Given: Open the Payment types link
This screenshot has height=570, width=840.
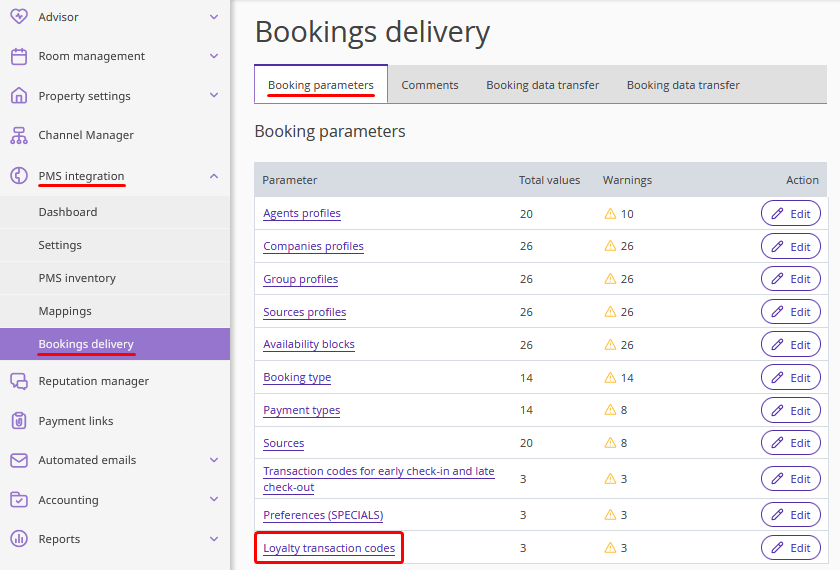Looking at the screenshot, I should coord(302,410).
